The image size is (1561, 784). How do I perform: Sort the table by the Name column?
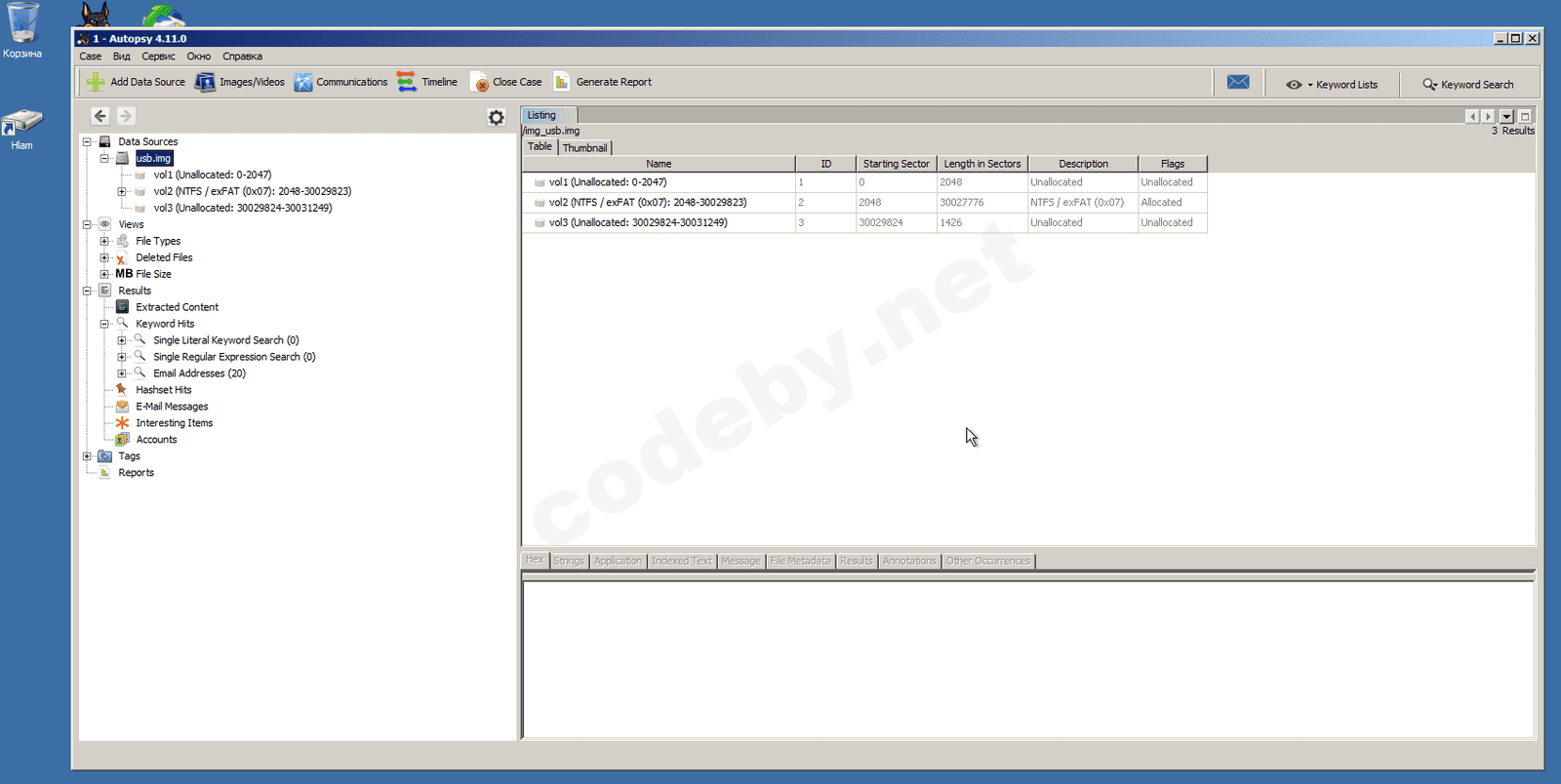[x=659, y=164]
